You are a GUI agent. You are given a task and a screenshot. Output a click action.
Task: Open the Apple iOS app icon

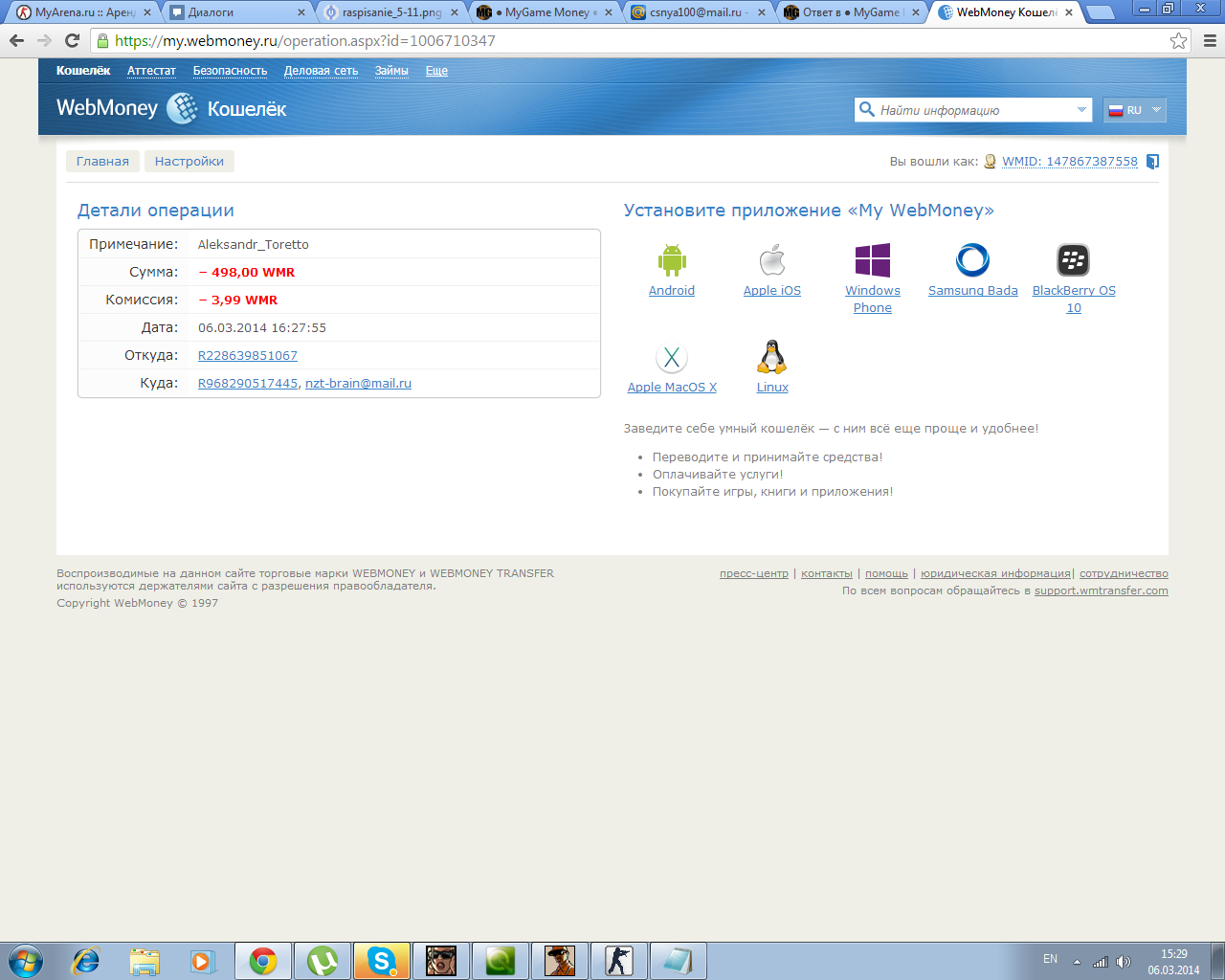pyautogui.click(x=772, y=260)
